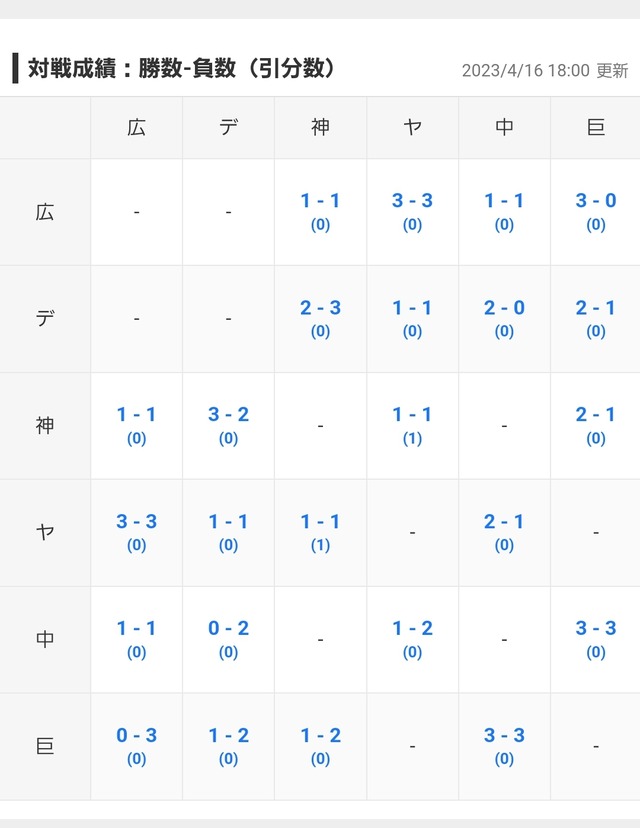Image resolution: width=640 pixels, height=828 pixels.
Task: Open 中 vs ヤ record 1 - 2
Action: [x=412, y=639]
